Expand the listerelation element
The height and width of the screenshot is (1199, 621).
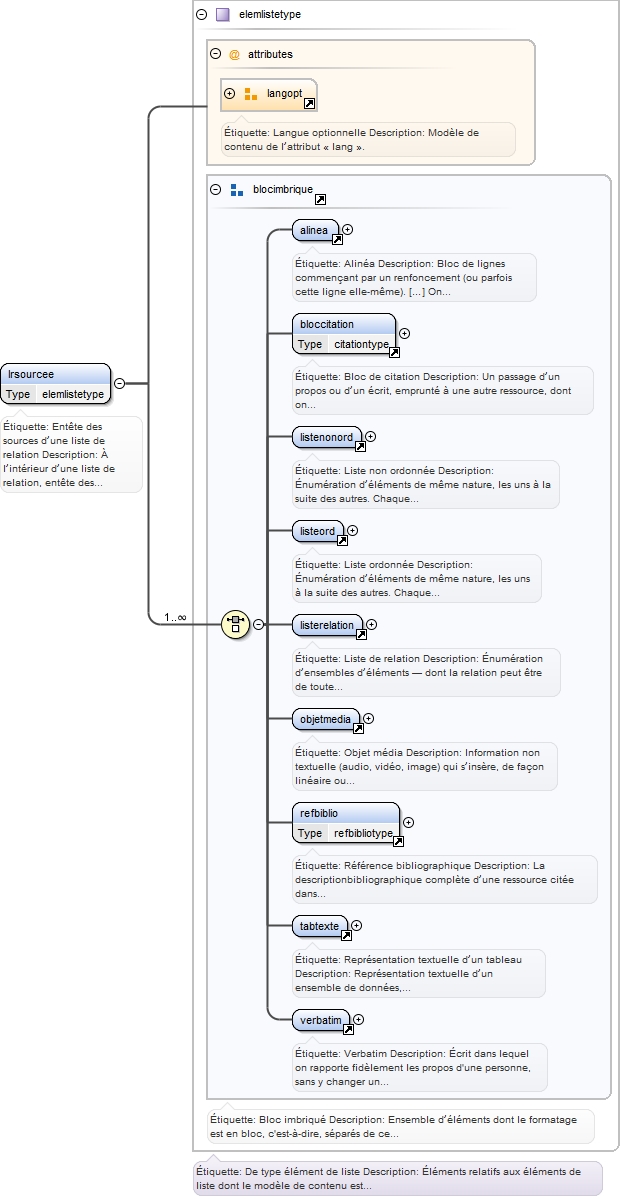coord(372,625)
